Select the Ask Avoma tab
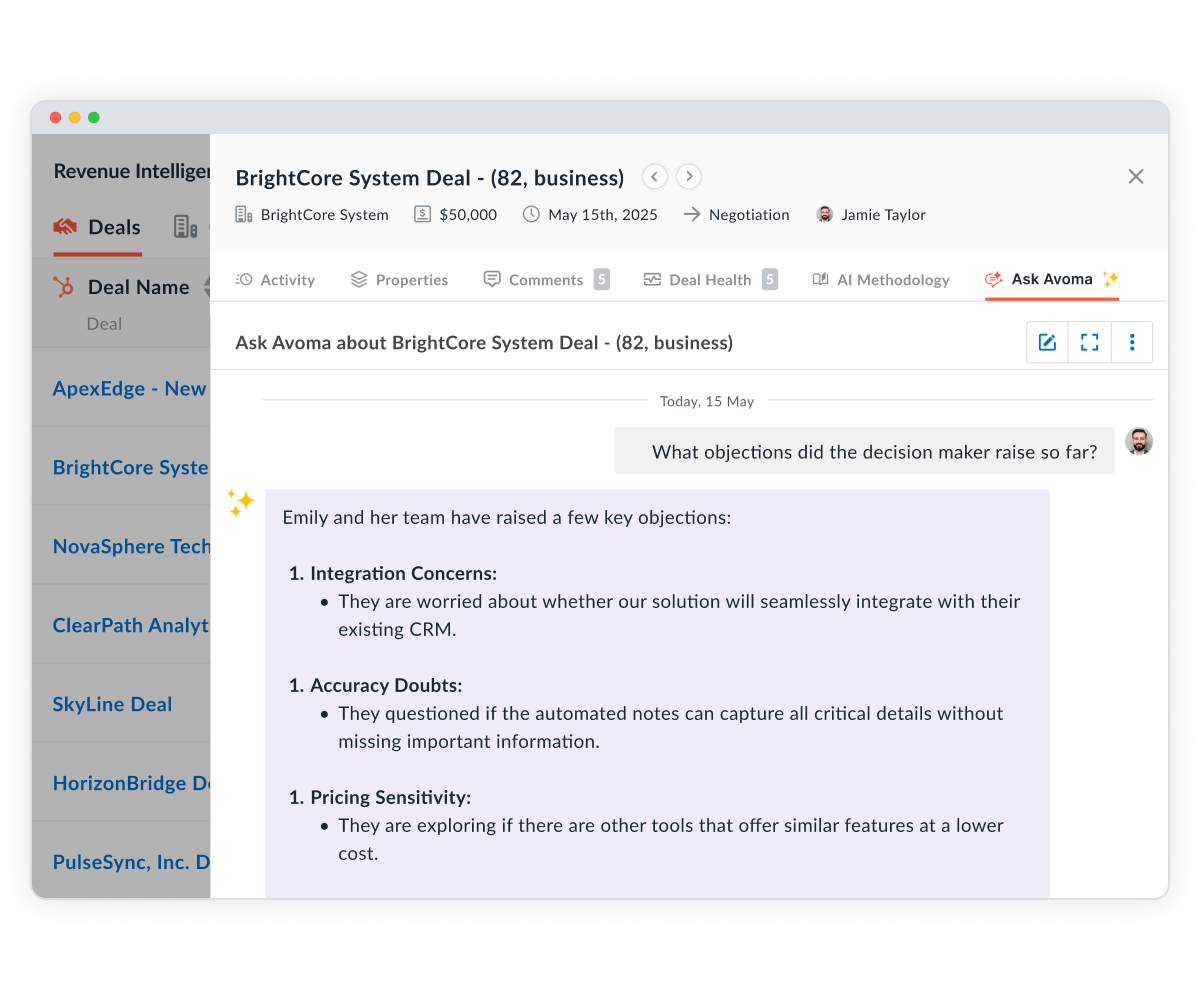 tap(1052, 279)
